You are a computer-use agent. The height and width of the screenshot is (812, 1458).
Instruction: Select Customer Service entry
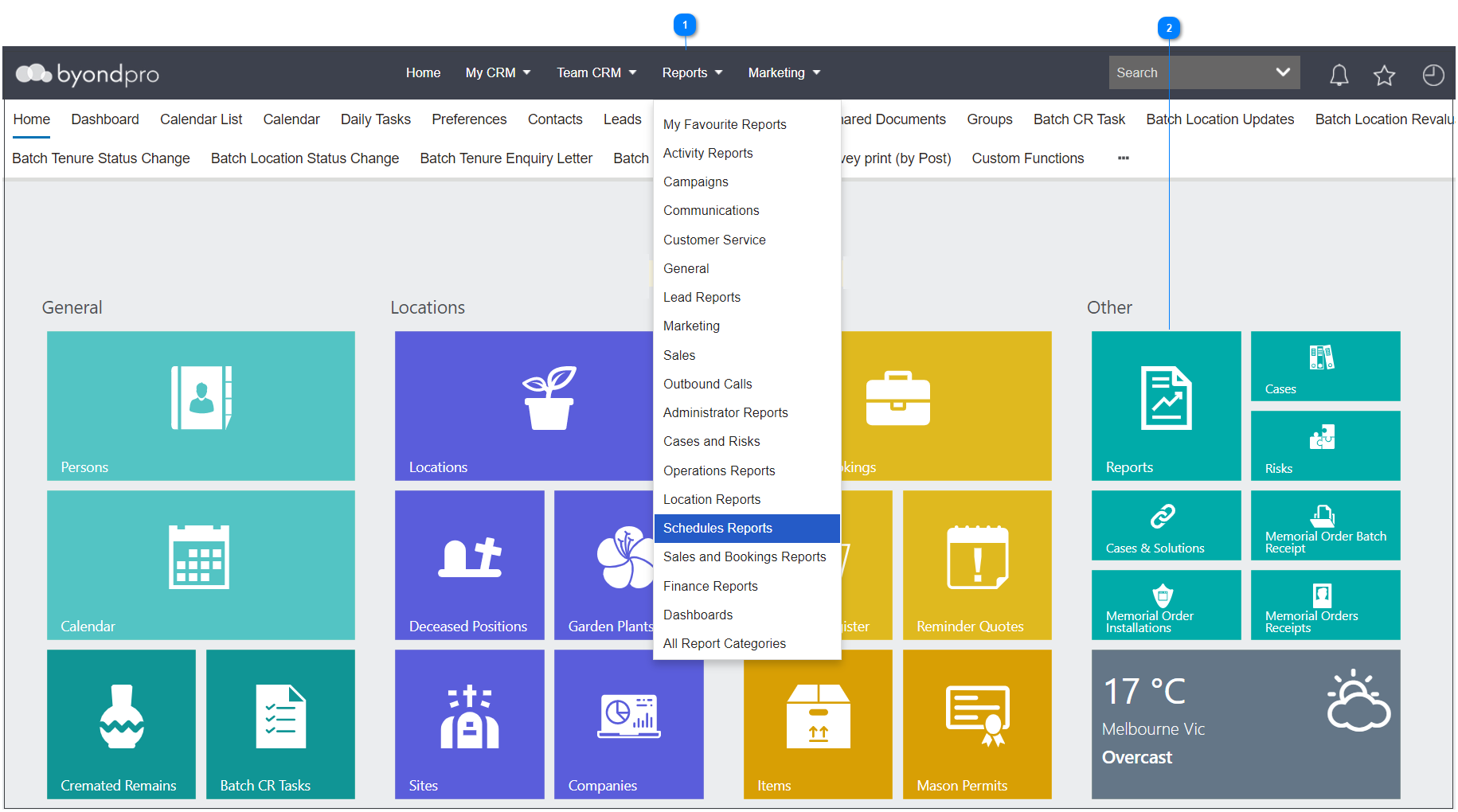tap(747, 240)
